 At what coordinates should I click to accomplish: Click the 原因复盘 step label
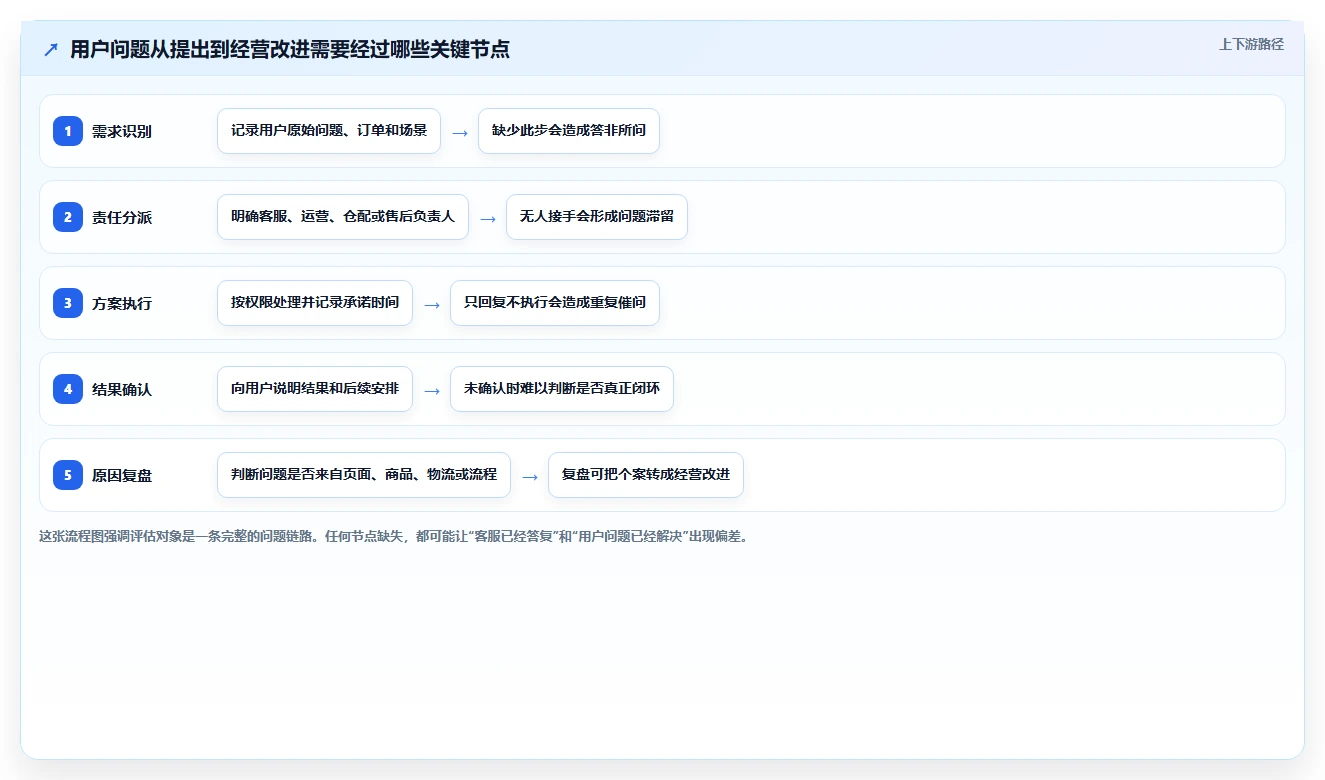(x=122, y=475)
